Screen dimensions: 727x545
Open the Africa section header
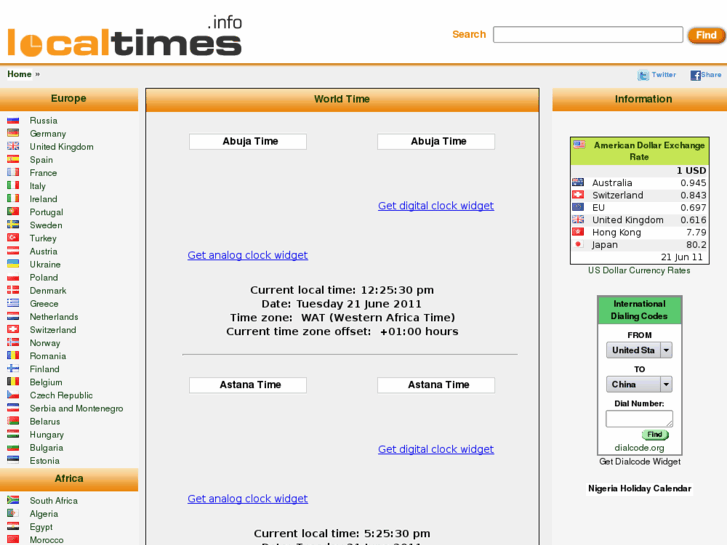69,479
